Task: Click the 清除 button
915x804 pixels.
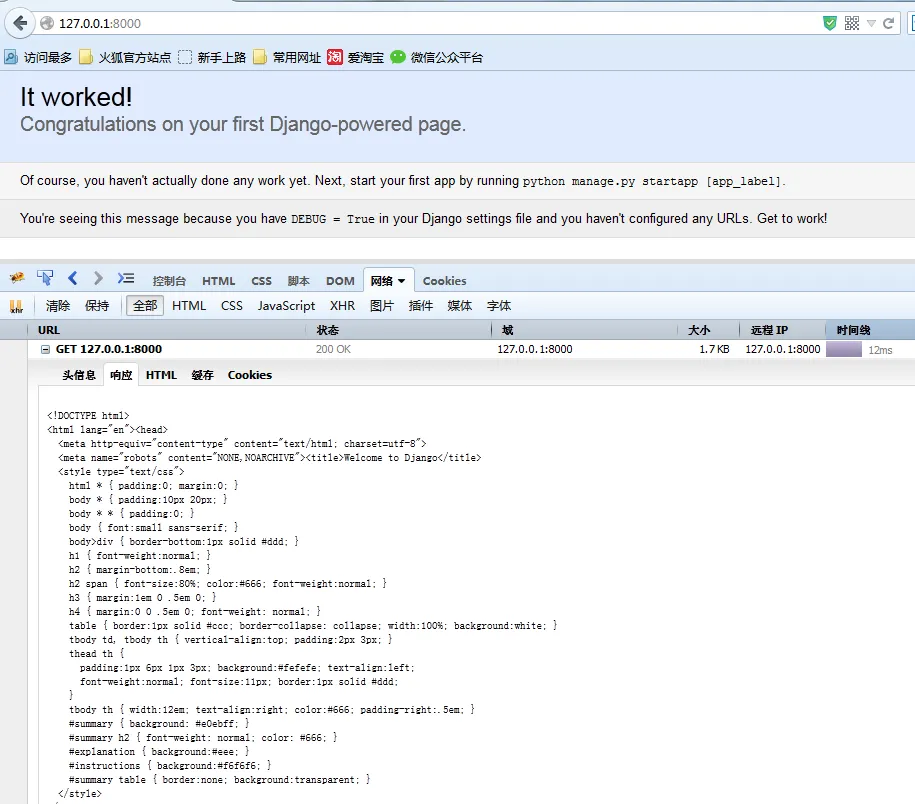Action: coord(58,306)
